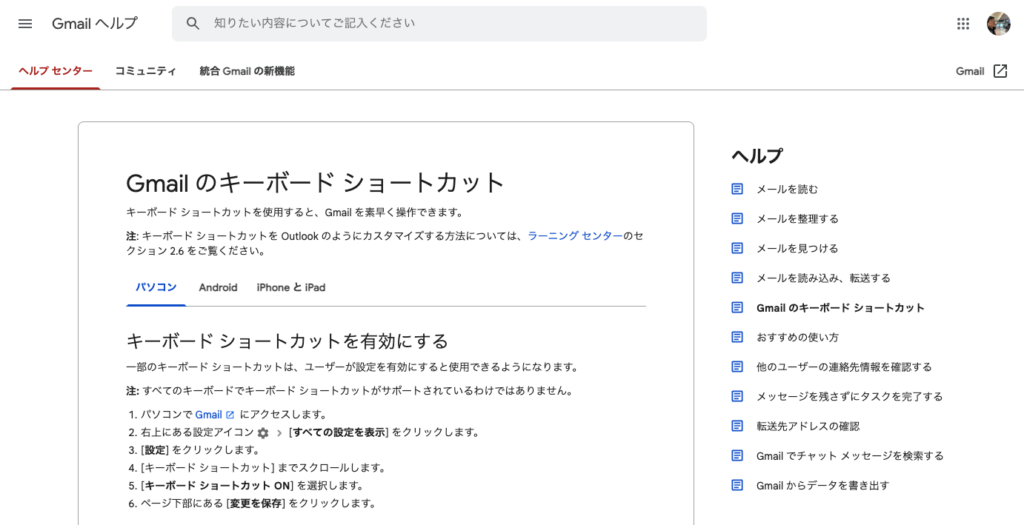Click the Gmail external-link icon
Viewport: 1024px width, 525px height.
1000,71
